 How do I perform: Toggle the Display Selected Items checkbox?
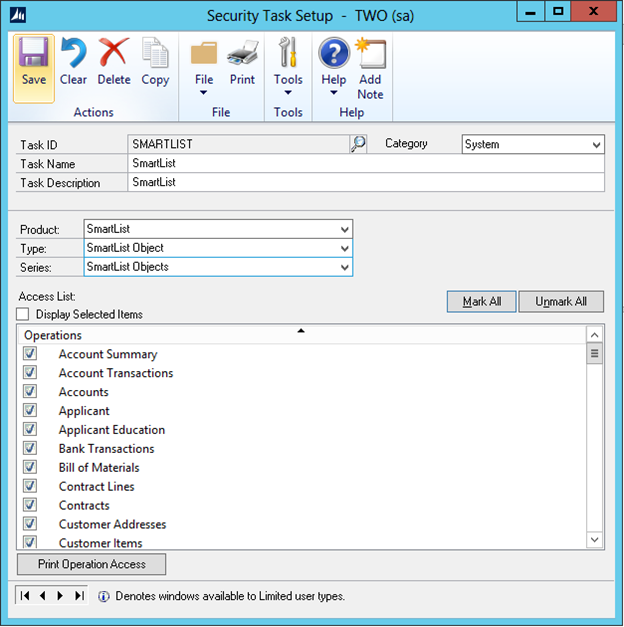(23, 314)
